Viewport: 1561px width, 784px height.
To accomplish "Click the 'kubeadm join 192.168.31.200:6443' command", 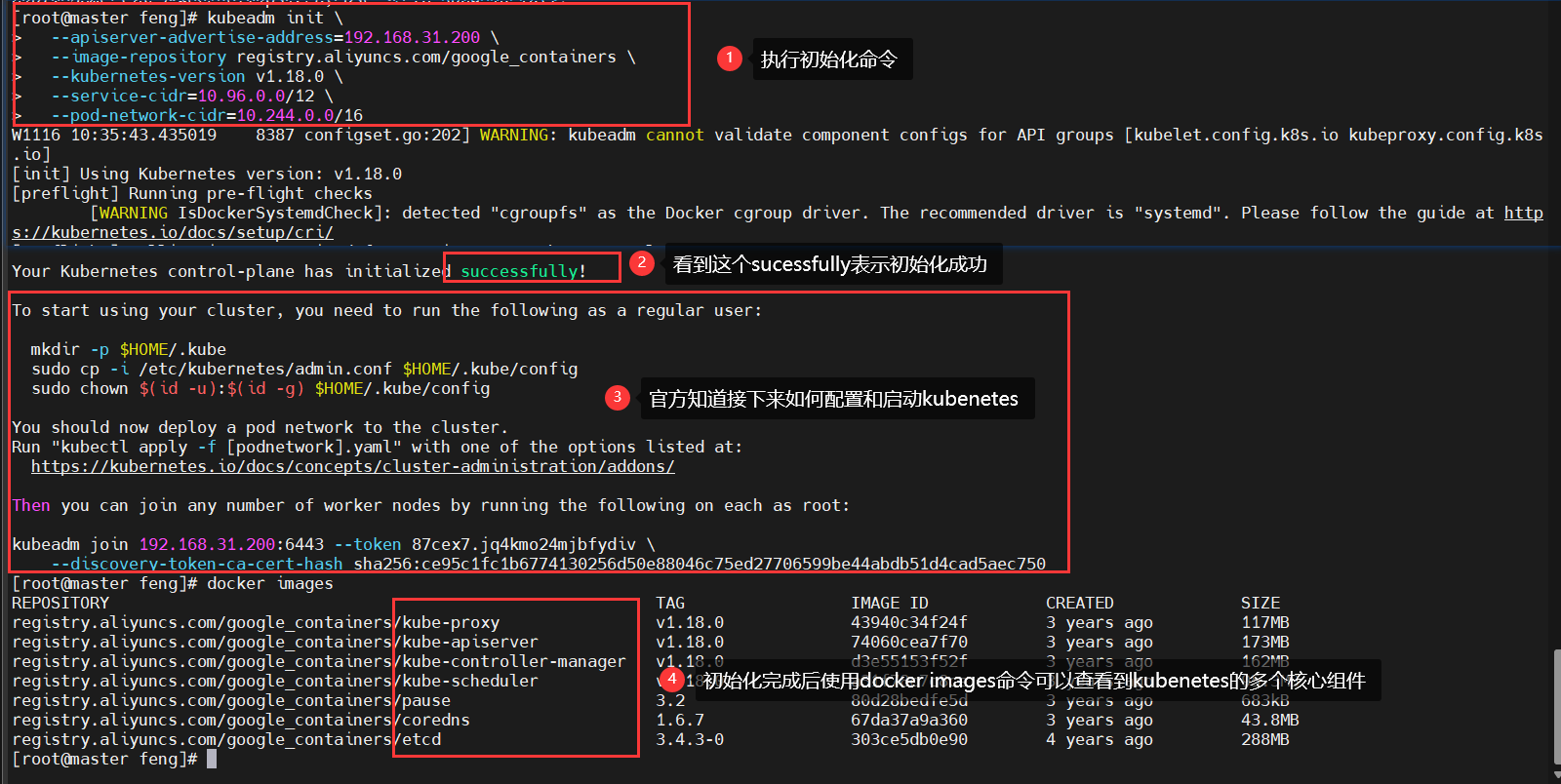I will coord(334,544).
